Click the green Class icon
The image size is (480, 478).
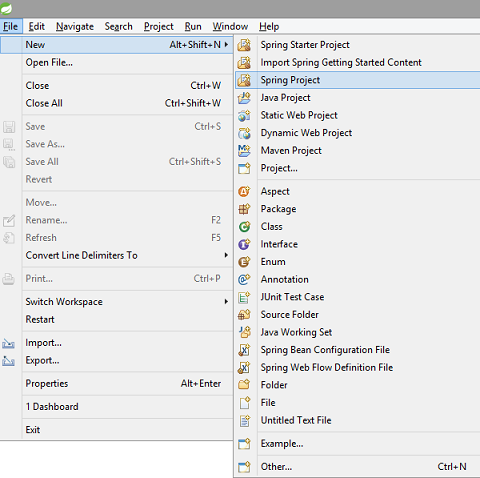(244, 227)
